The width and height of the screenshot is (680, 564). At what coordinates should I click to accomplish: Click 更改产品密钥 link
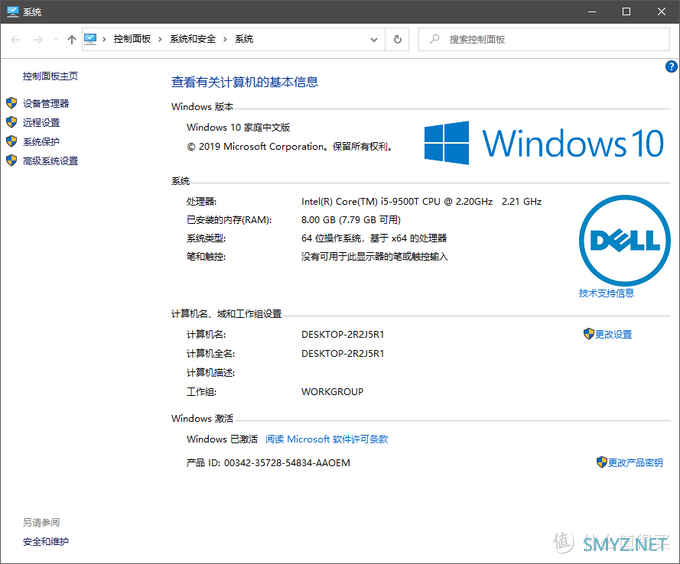(x=635, y=463)
